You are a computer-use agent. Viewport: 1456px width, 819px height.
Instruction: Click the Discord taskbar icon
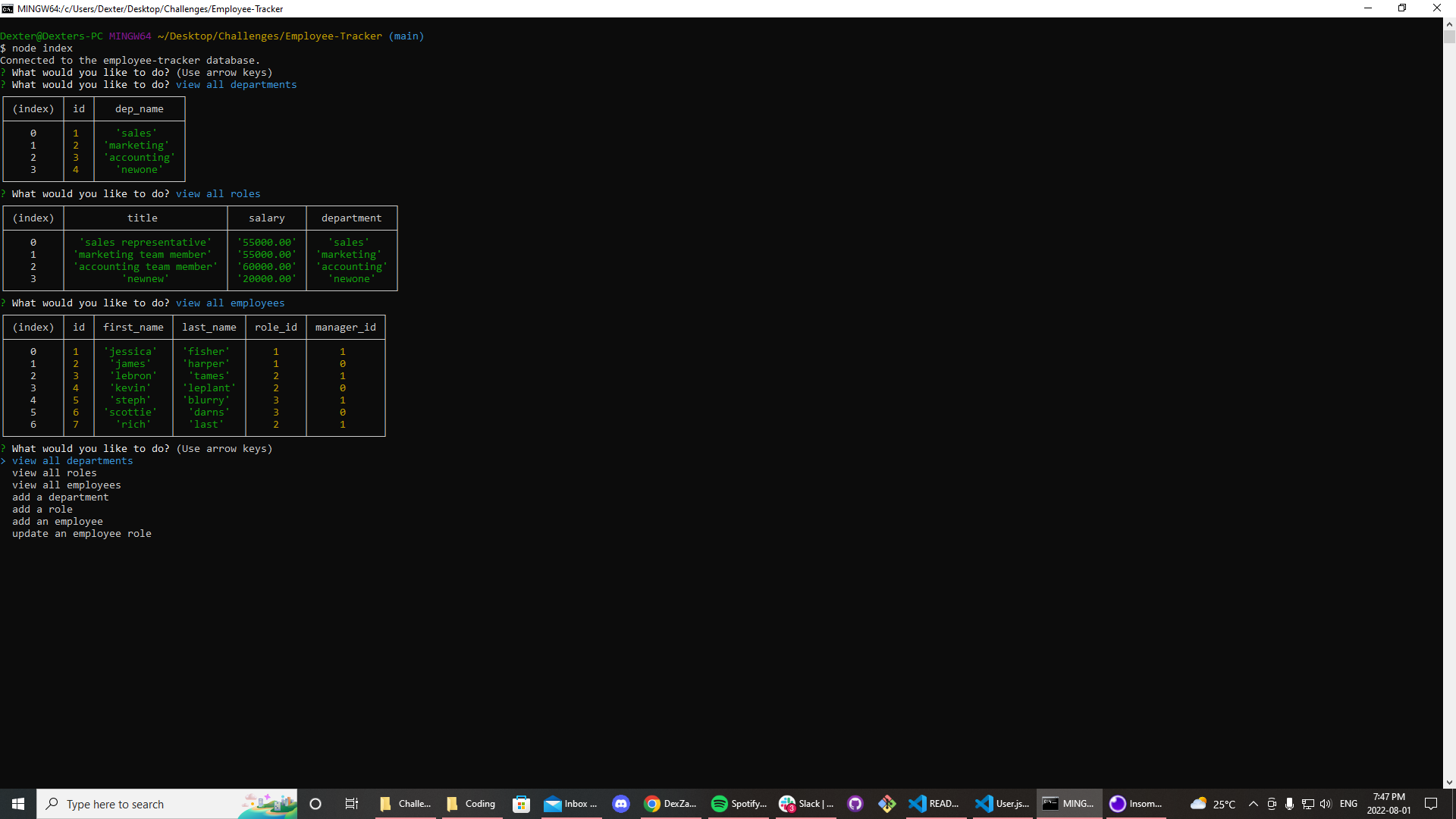621,804
